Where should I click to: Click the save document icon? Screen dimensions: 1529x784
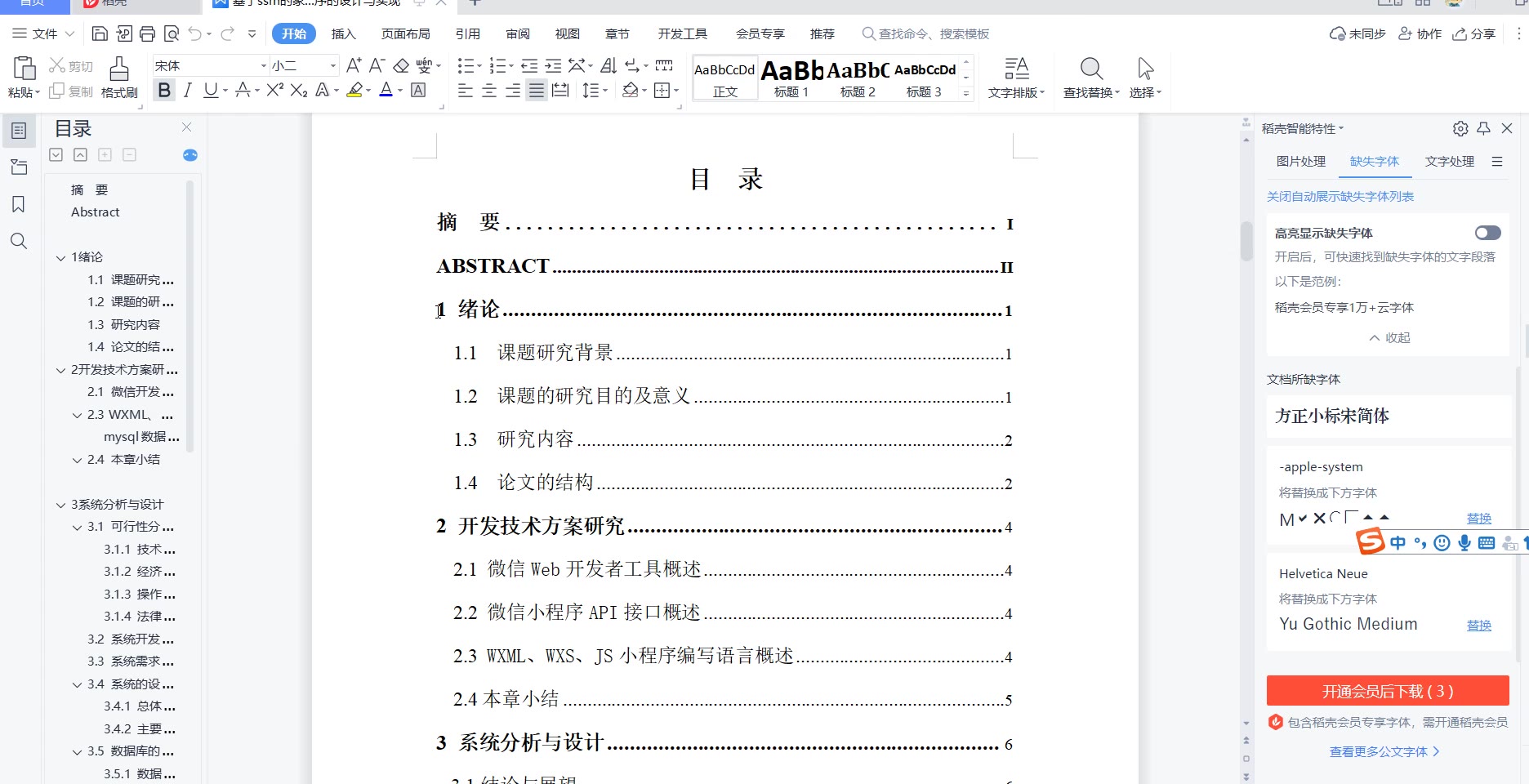100,33
